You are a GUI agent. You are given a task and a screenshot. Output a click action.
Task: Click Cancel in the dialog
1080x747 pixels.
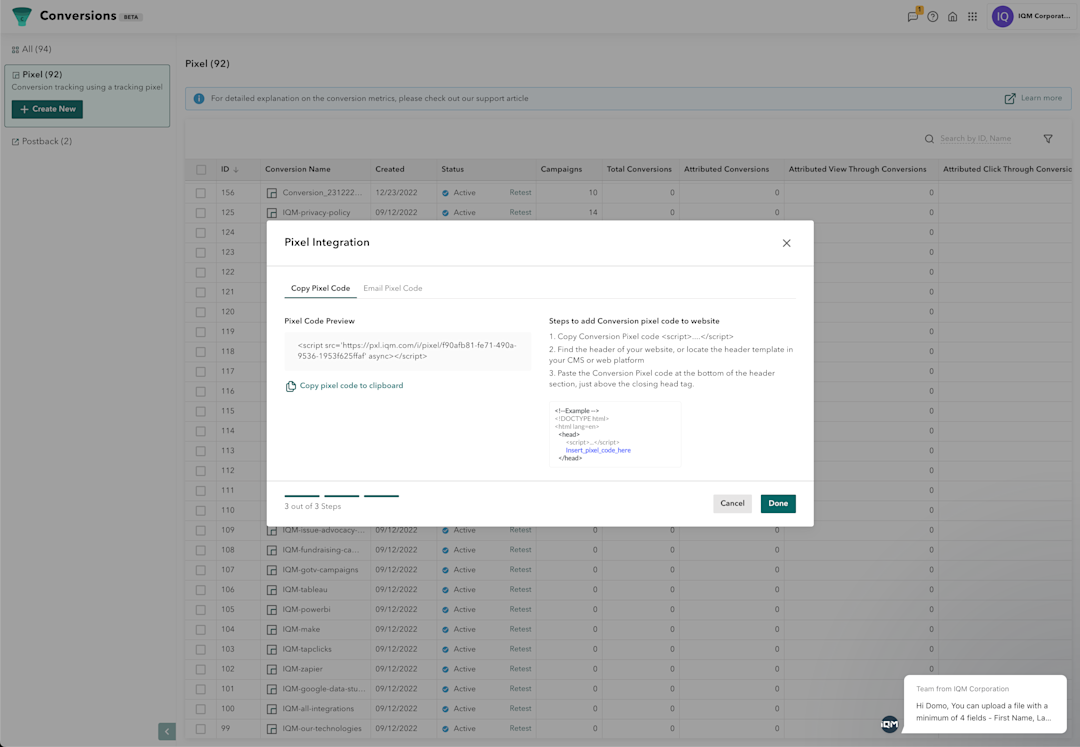pos(732,503)
